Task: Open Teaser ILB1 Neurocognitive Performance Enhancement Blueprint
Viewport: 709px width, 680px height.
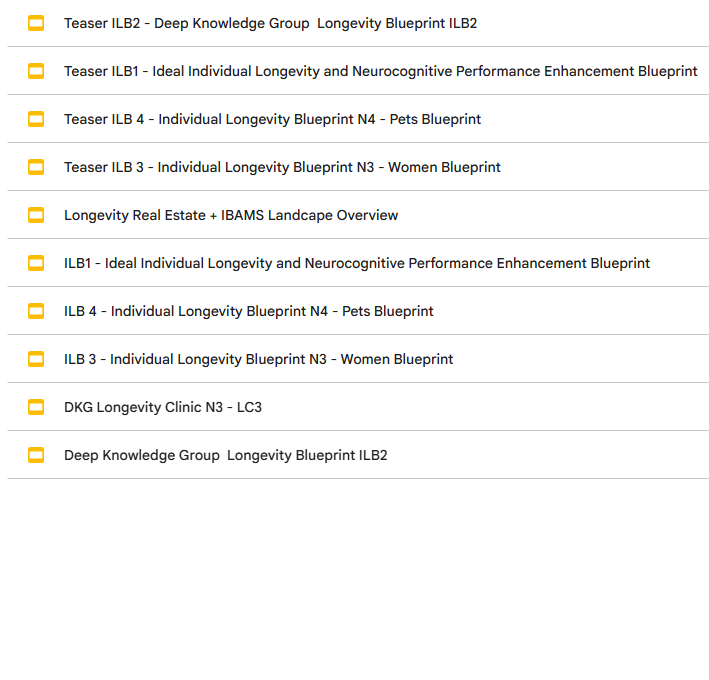Action: pyautogui.click(x=380, y=71)
